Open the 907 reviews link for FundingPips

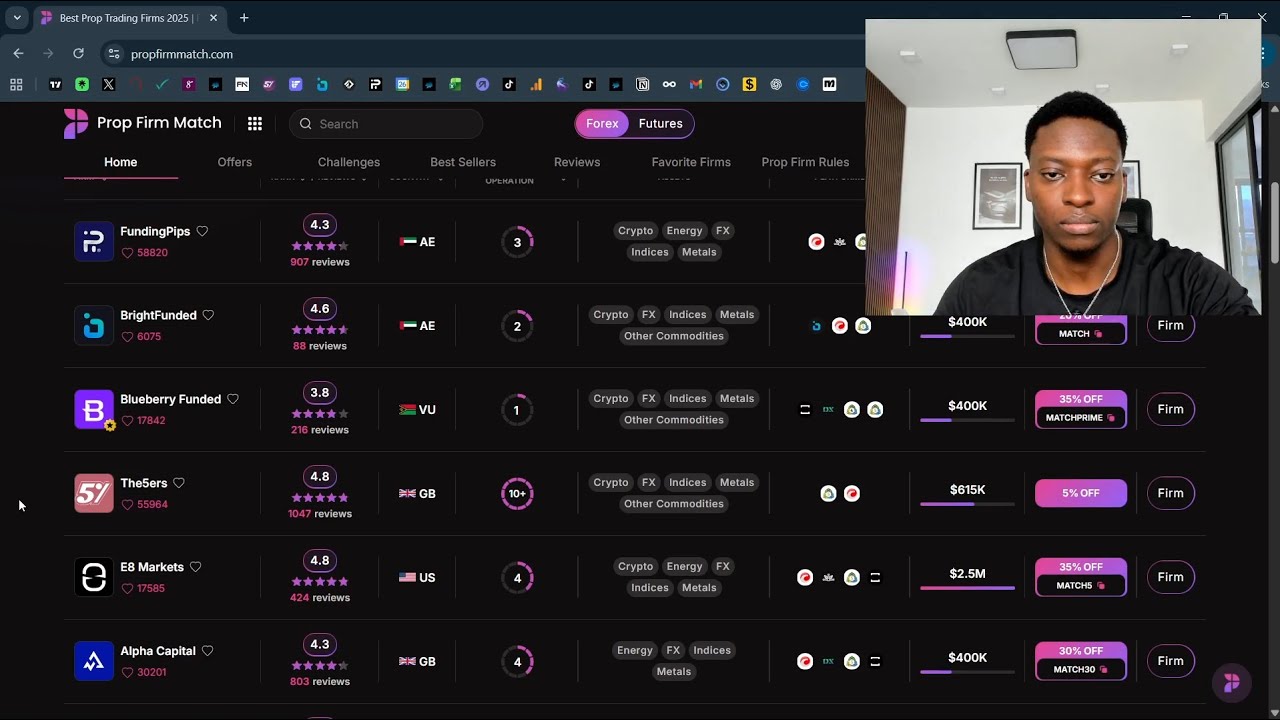coord(320,262)
